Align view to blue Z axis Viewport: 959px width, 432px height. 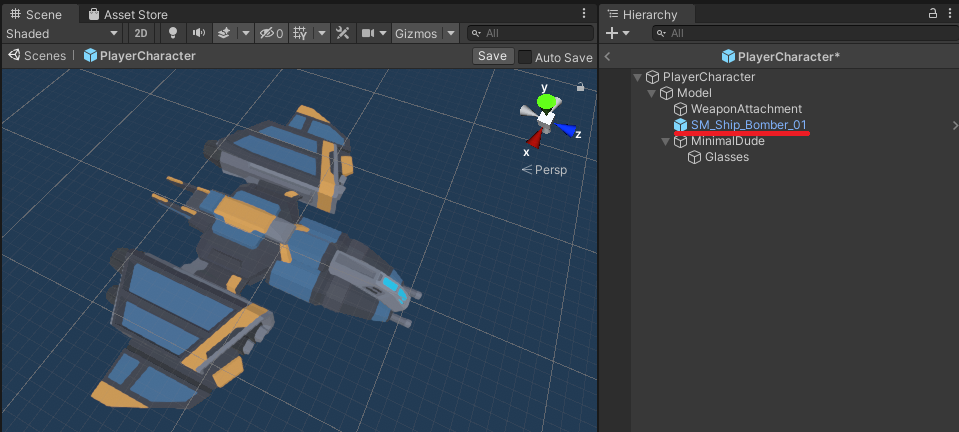coord(566,130)
